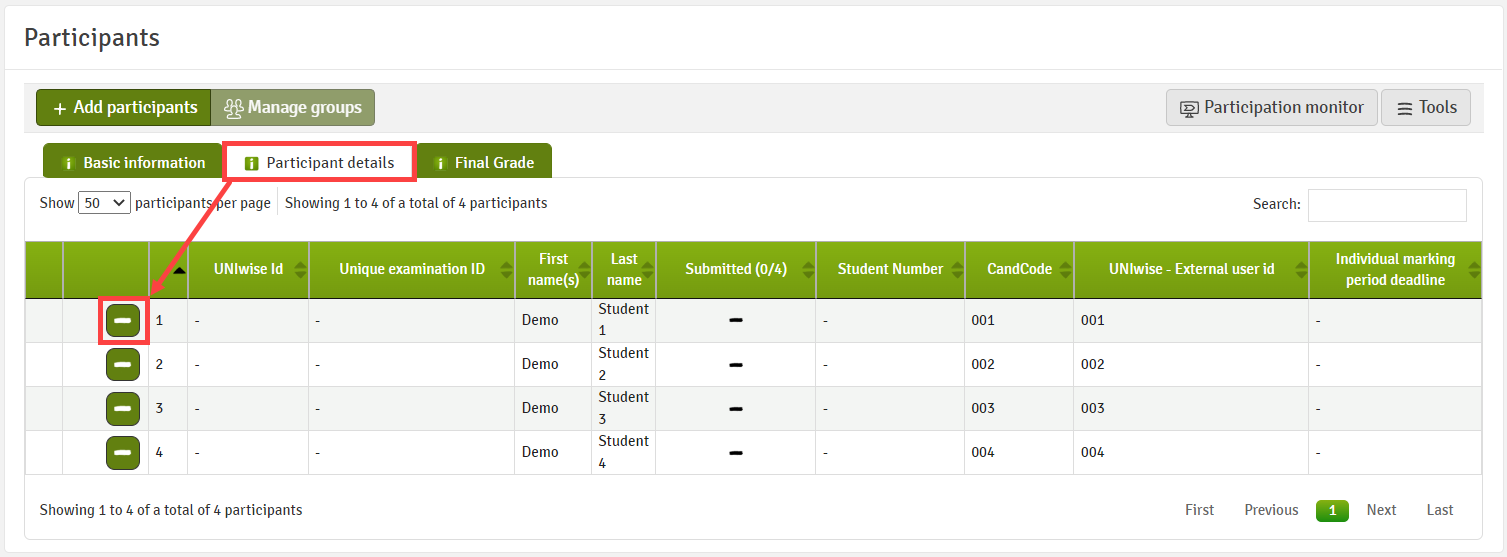Sort by the UNIwise Id column
Screen dimensions: 1507x557
[248, 269]
